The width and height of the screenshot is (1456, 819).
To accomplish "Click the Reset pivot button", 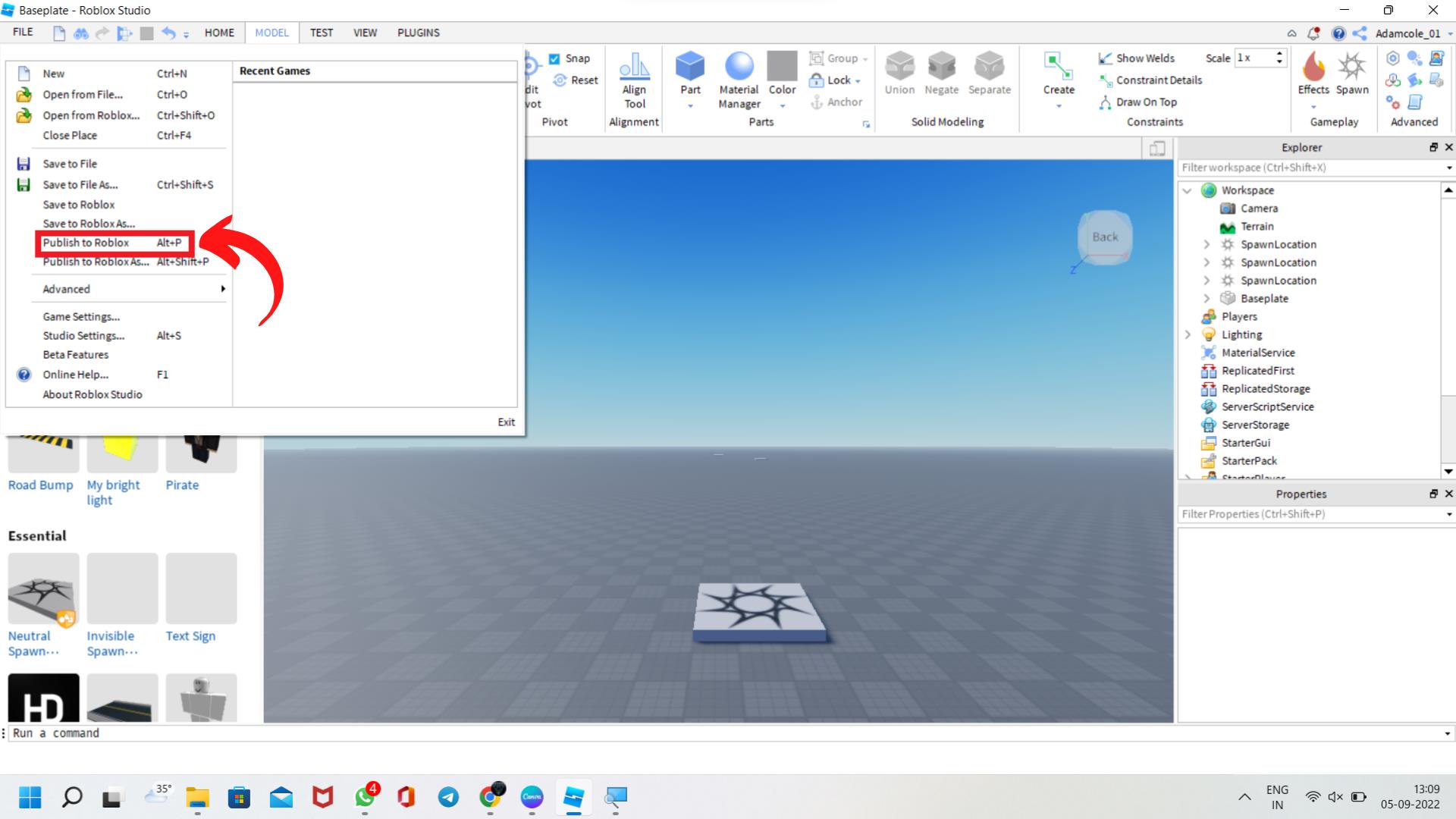I will 576,80.
